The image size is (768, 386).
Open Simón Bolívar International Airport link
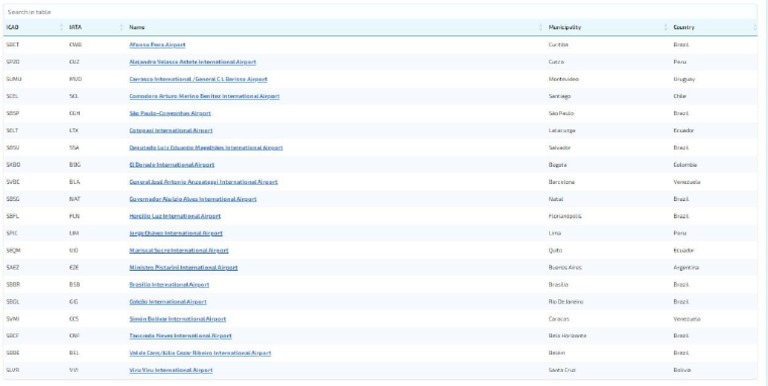point(178,319)
